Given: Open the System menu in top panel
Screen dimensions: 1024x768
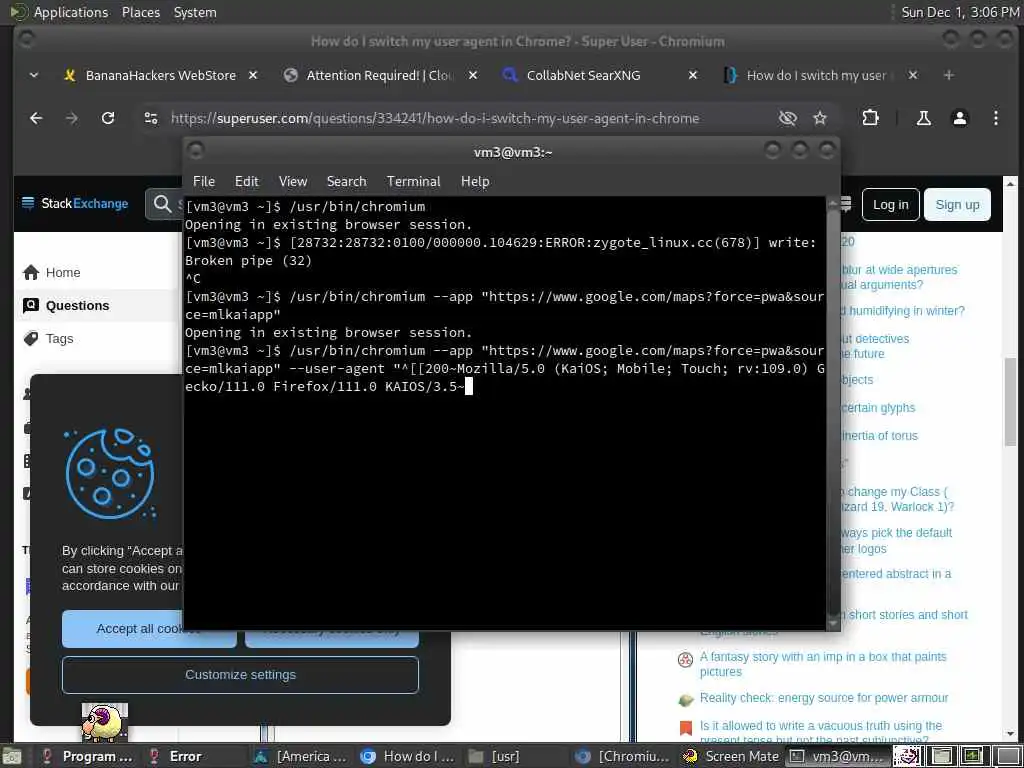Looking at the screenshot, I should (x=195, y=12).
